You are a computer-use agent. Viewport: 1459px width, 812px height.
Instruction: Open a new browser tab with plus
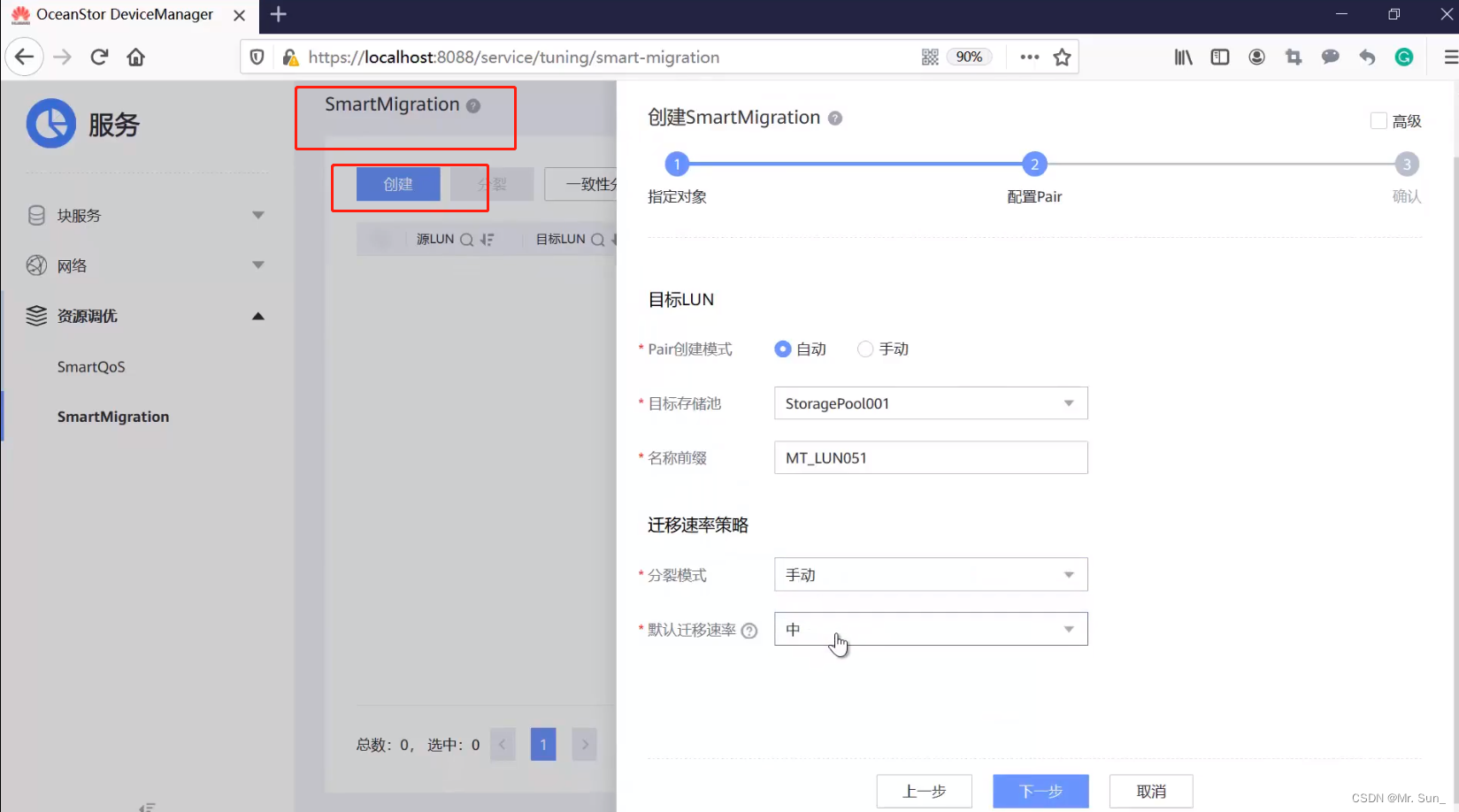(278, 14)
